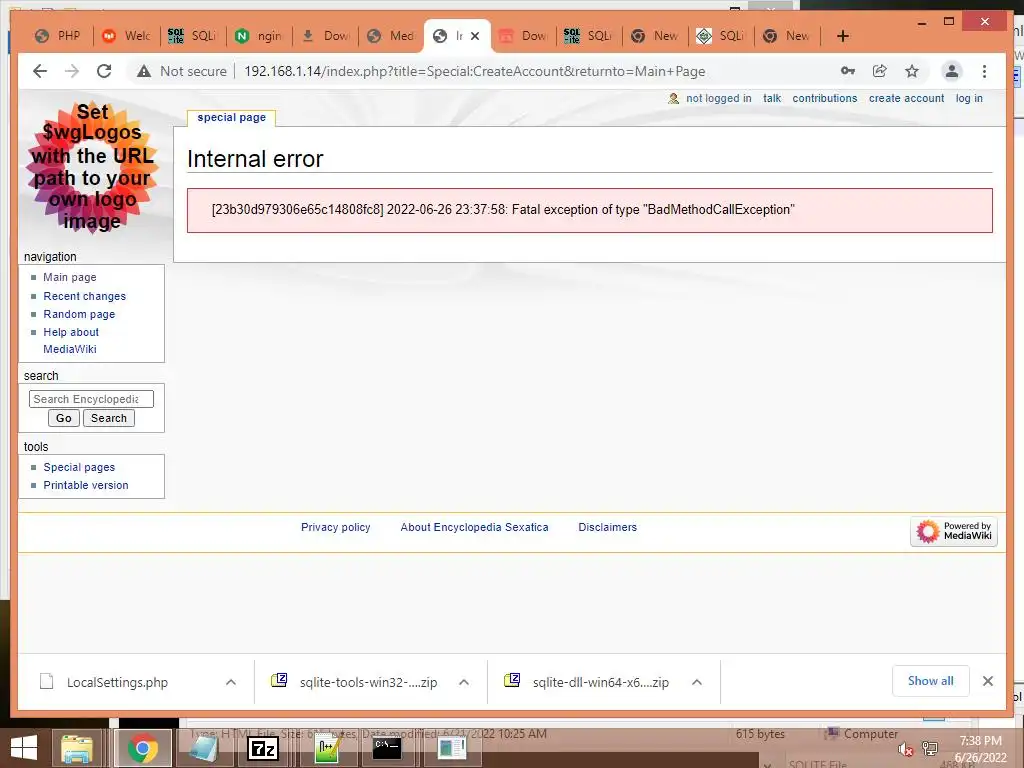Focus the Search Encyclopedia input field
Image resolution: width=1024 pixels, height=768 pixels.
point(91,399)
